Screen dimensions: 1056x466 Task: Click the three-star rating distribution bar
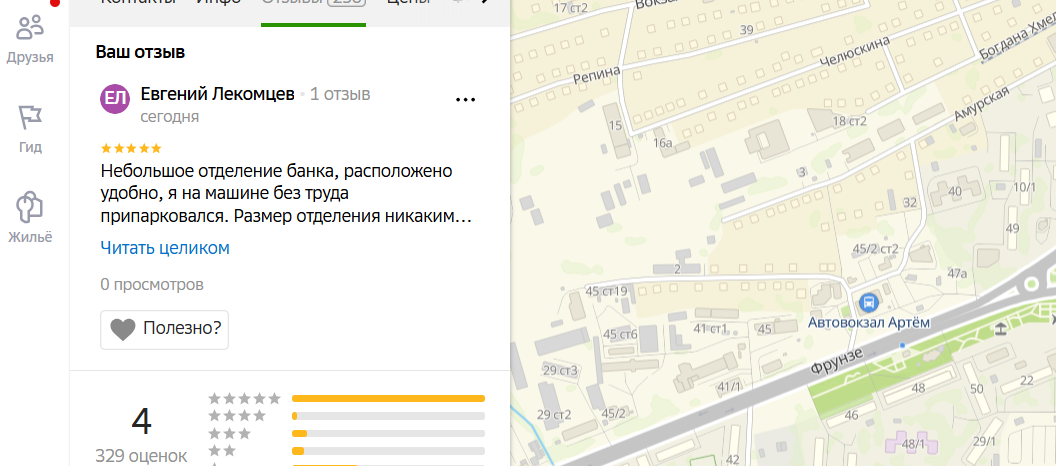point(388,434)
